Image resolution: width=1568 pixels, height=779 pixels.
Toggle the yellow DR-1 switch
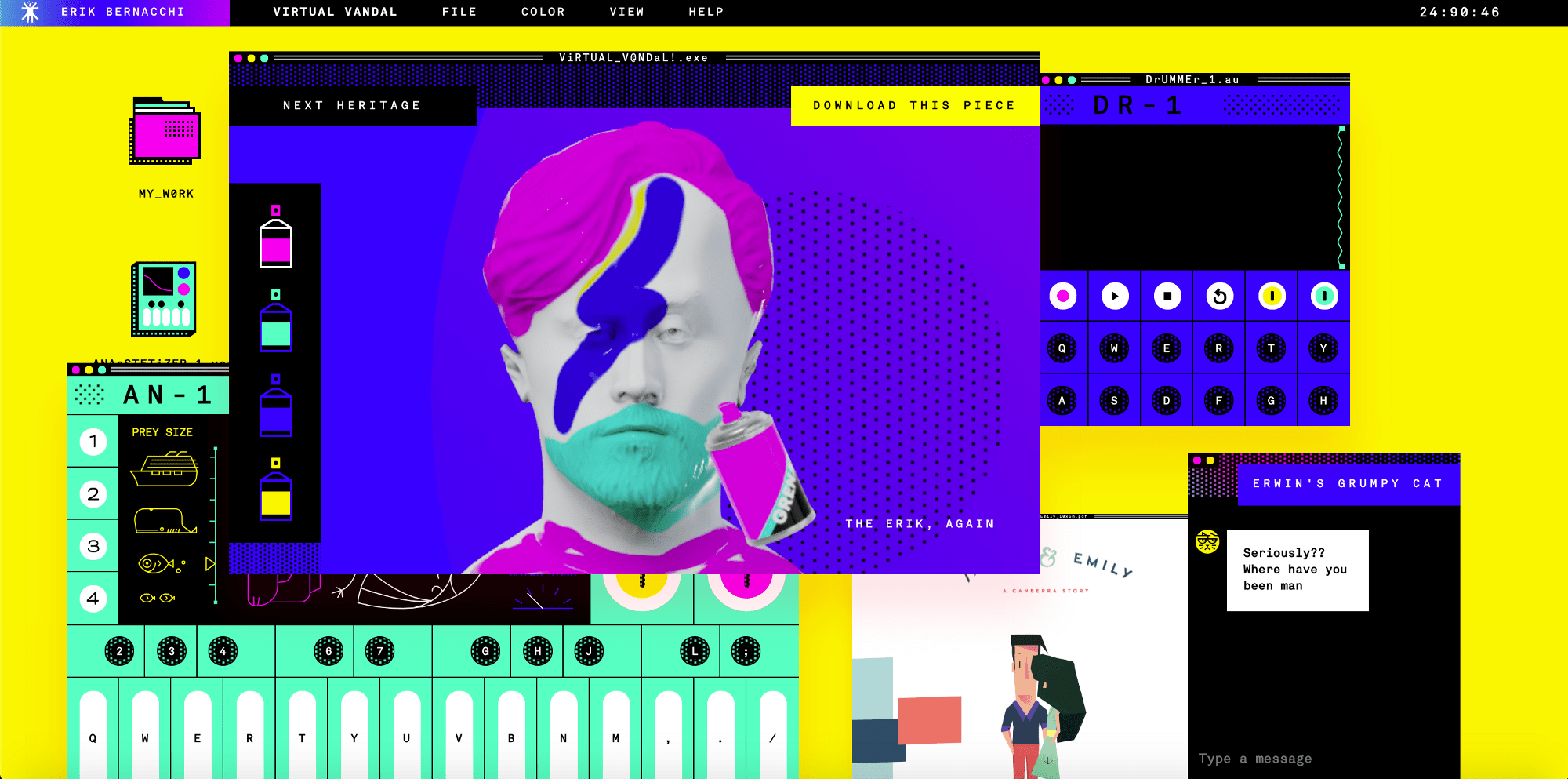(x=1272, y=296)
